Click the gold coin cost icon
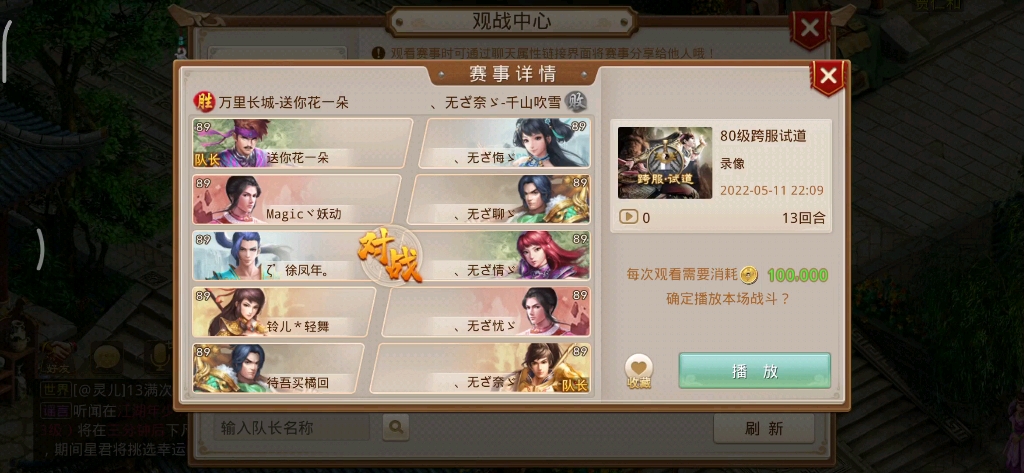1024x473 pixels. pos(749,275)
